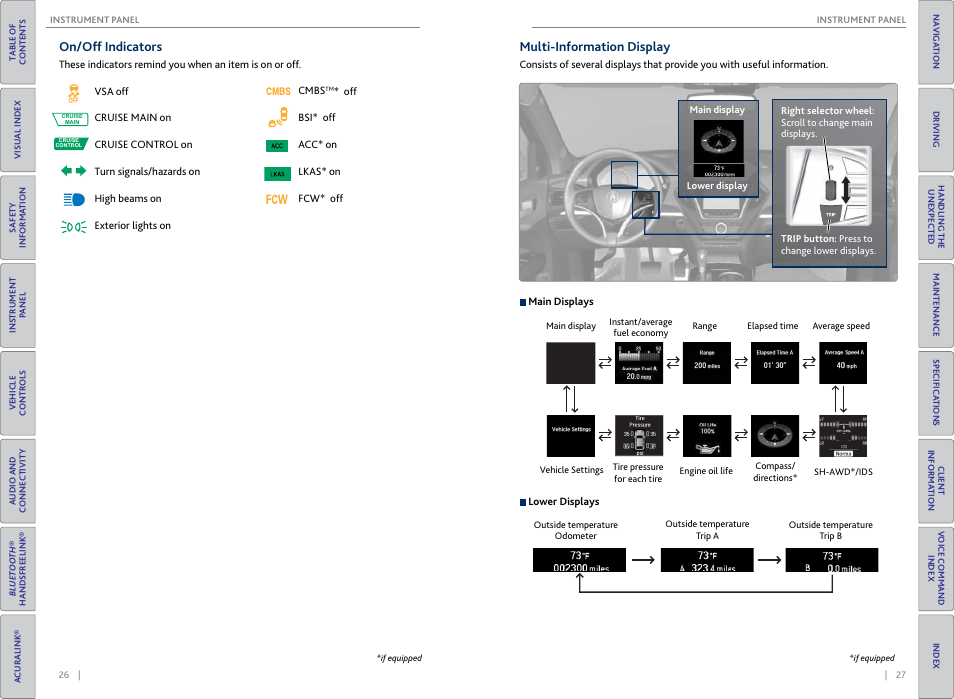Open the Vehicle Controls side tab
Viewport: 954px width, 699px height.
tap(17, 393)
